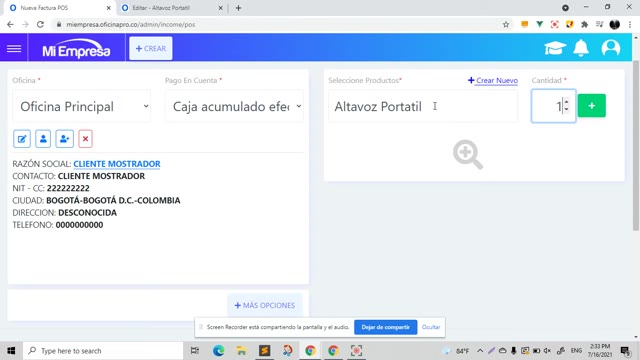The height and width of the screenshot is (360, 640).
Task: Open the hamburger navigation menu
Action: click(x=14, y=49)
